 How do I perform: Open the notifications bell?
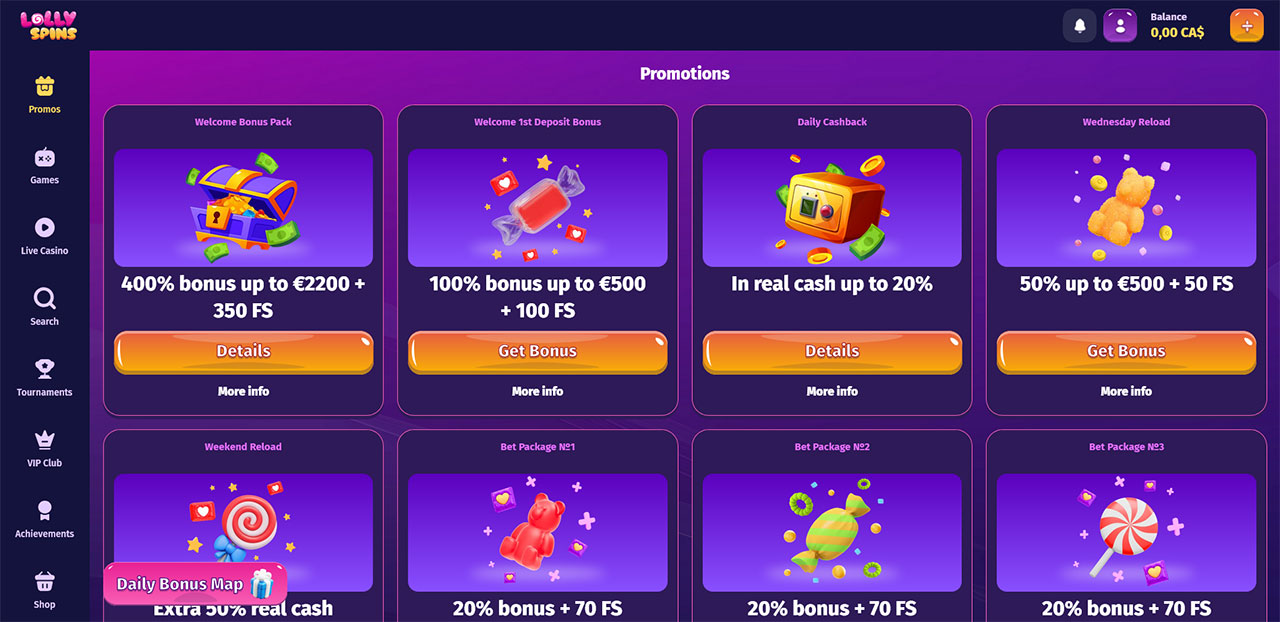pos(1079,26)
